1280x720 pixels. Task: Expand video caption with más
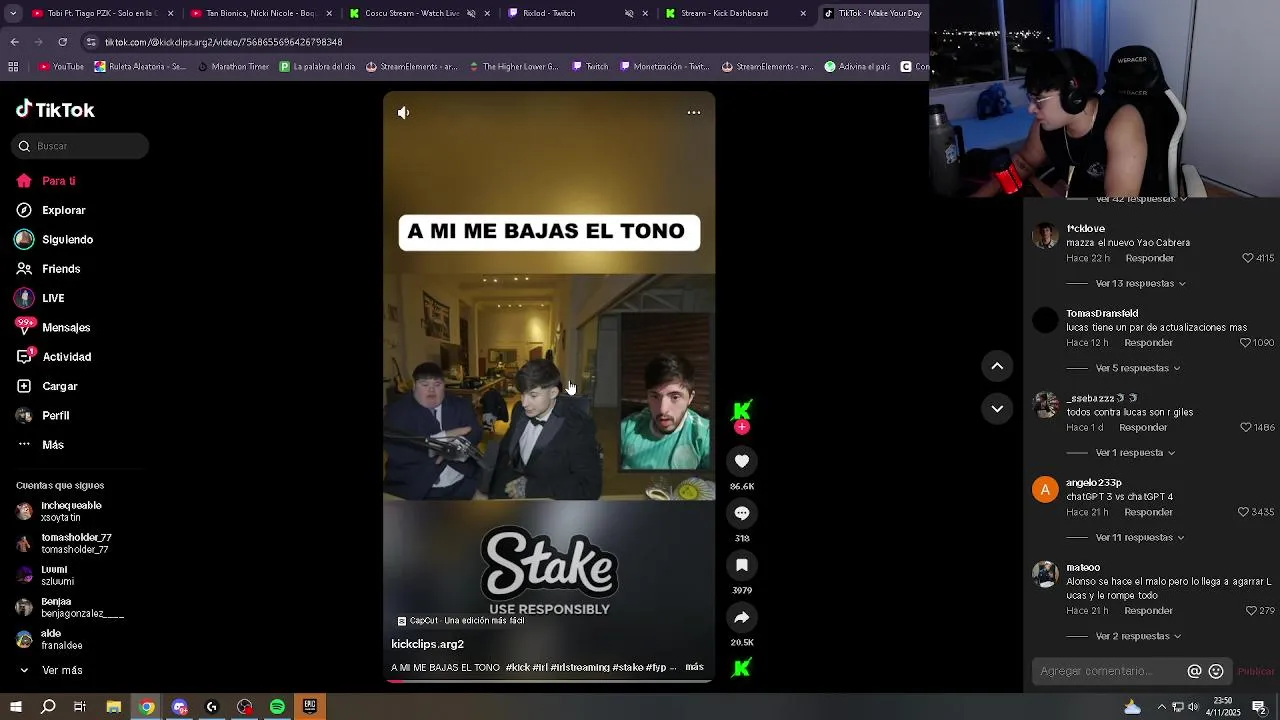pos(694,667)
